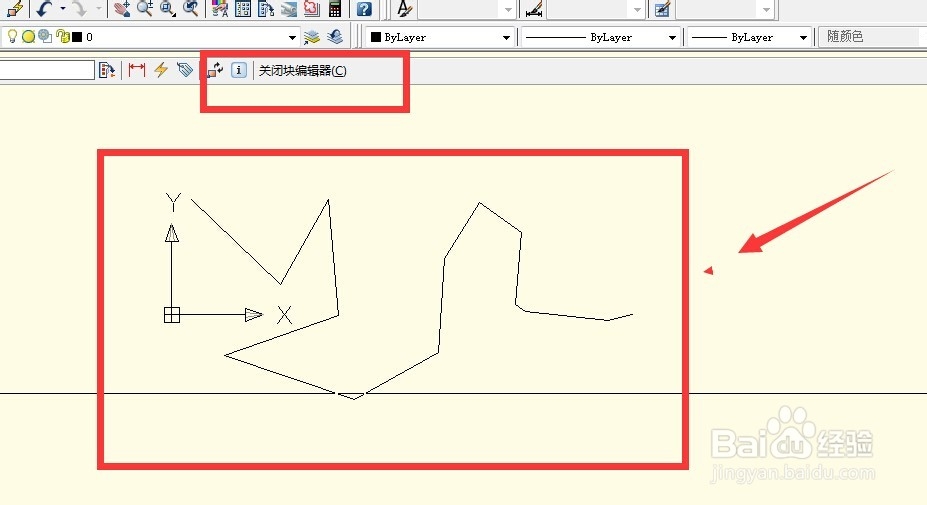Click the Learn about Dynamic Blocks icon
The height and width of the screenshot is (505, 927).
(238, 70)
